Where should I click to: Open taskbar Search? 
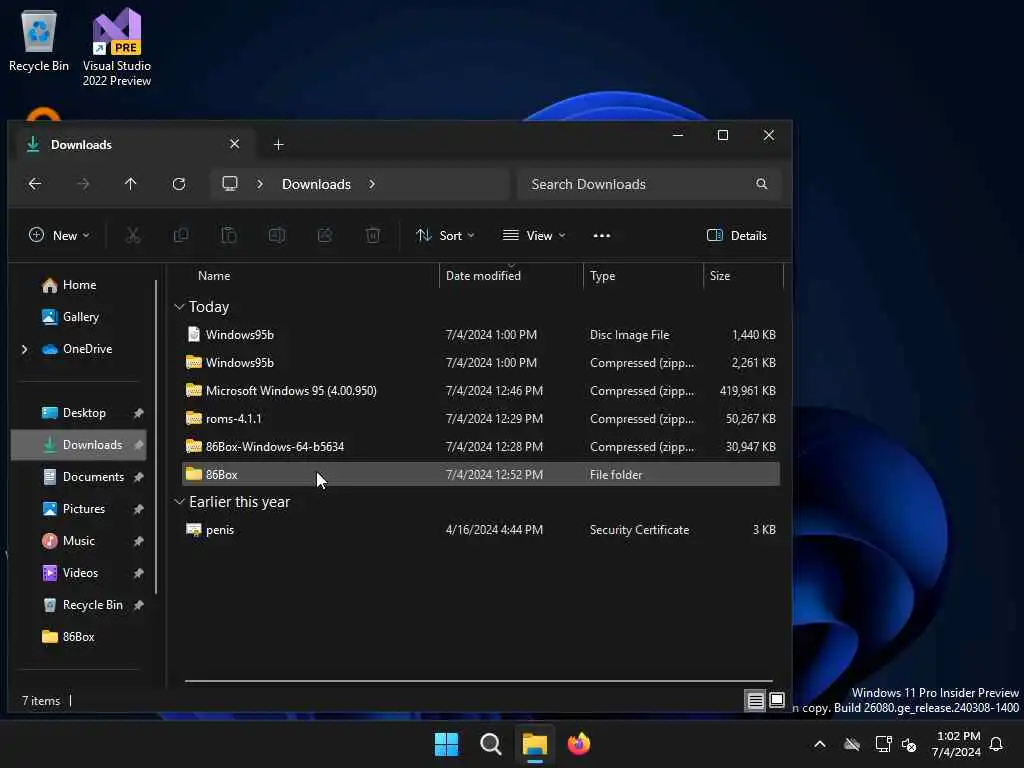click(490, 744)
